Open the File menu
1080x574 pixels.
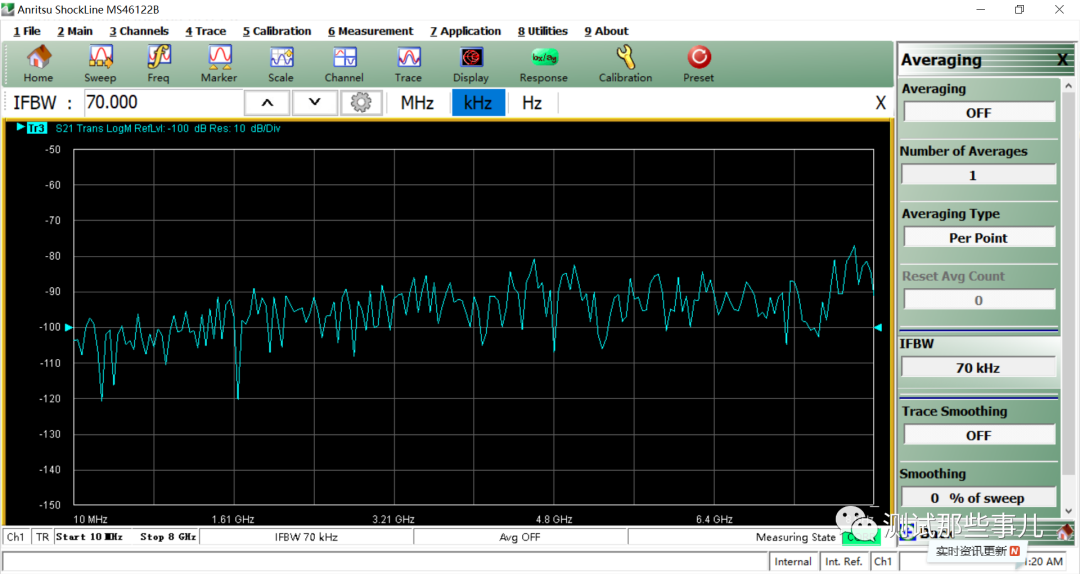(27, 31)
